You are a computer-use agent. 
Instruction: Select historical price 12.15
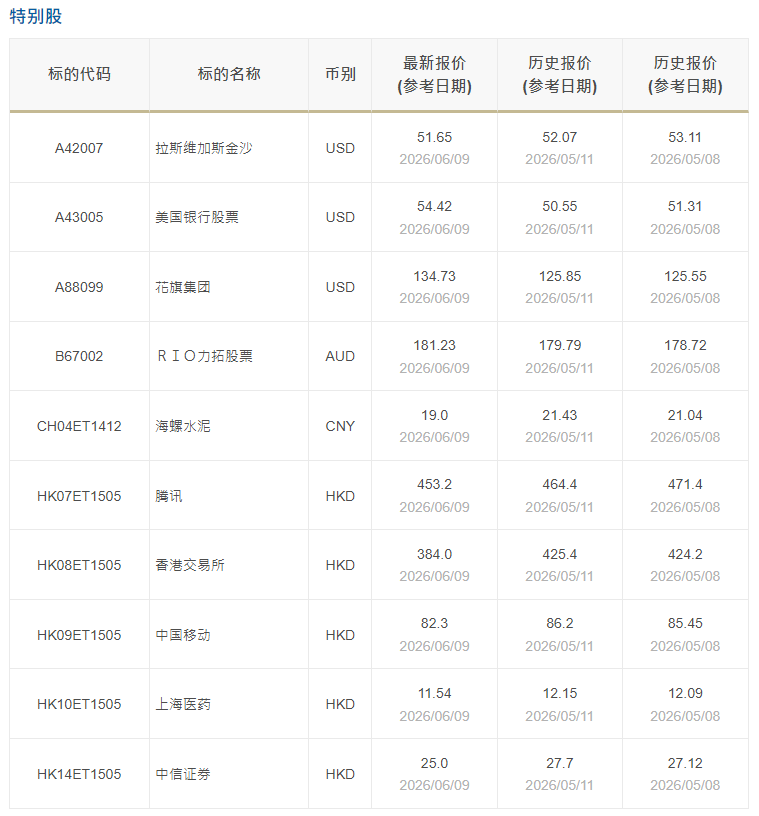click(560, 693)
